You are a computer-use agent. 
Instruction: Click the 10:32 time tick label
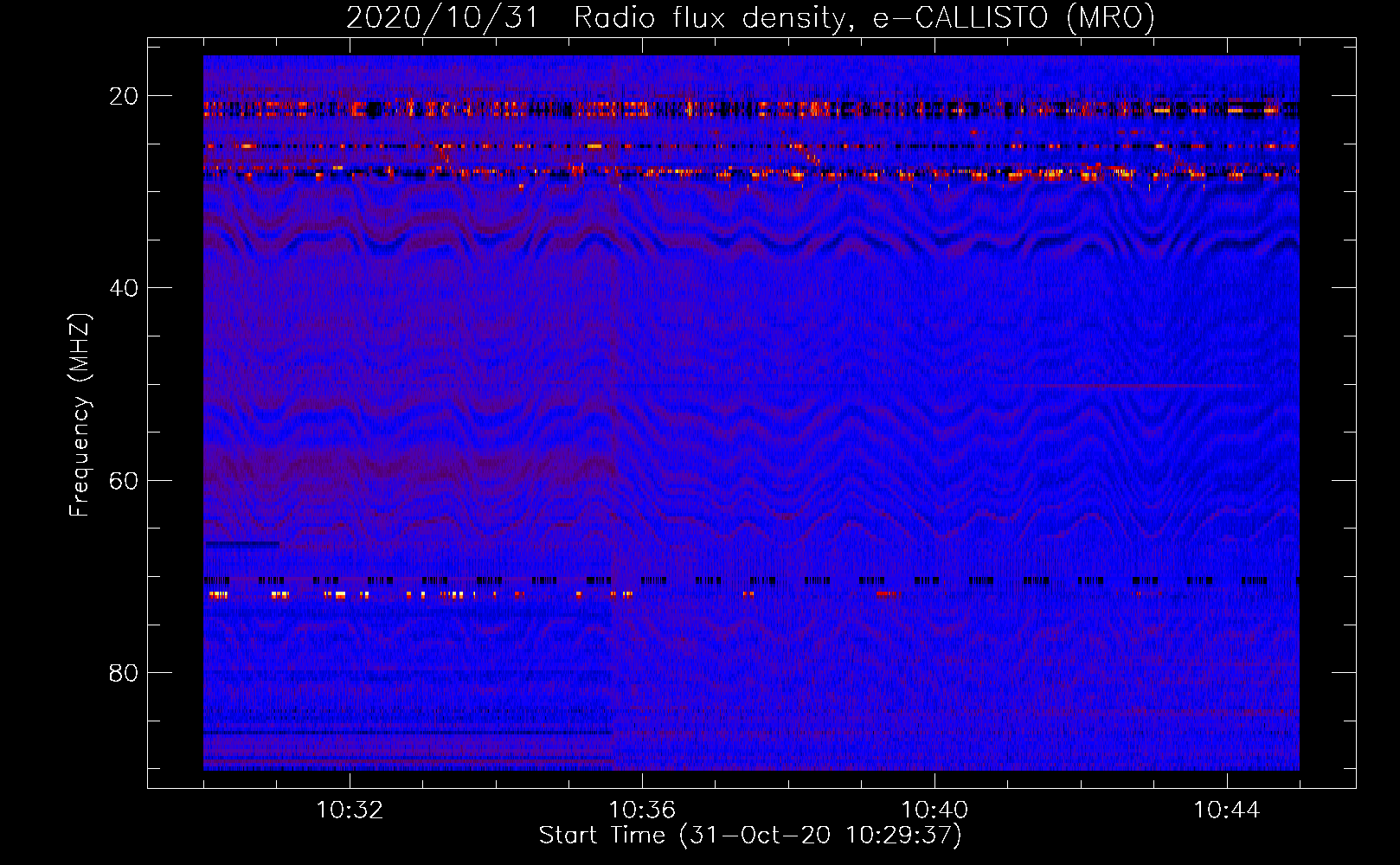pos(350,811)
